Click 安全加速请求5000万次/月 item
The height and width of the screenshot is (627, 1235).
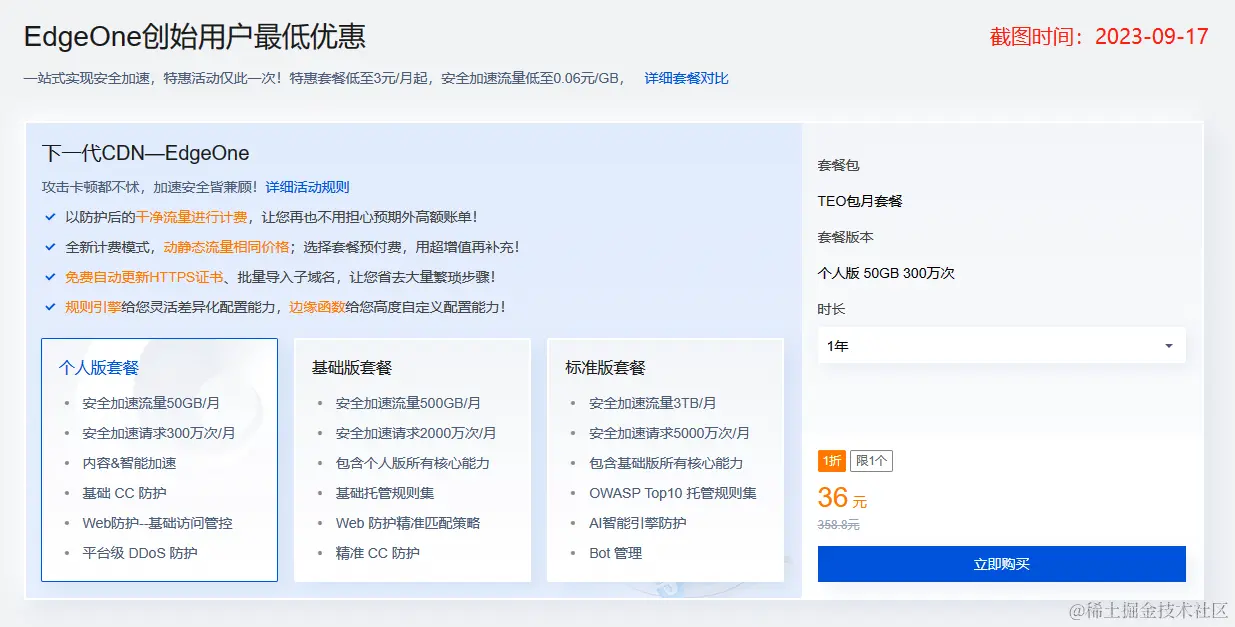669,433
